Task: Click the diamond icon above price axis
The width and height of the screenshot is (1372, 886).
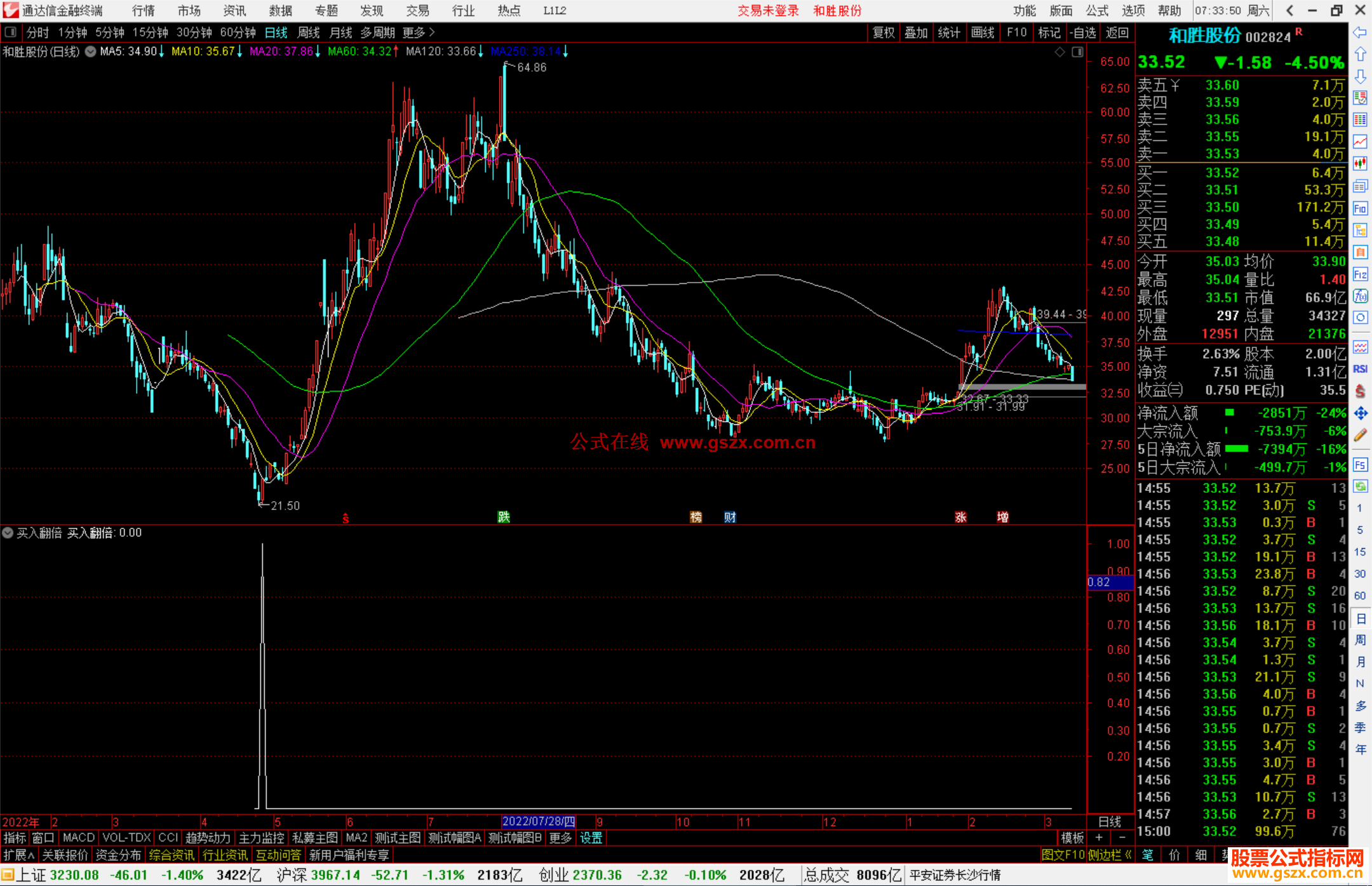Action: click(x=1059, y=52)
